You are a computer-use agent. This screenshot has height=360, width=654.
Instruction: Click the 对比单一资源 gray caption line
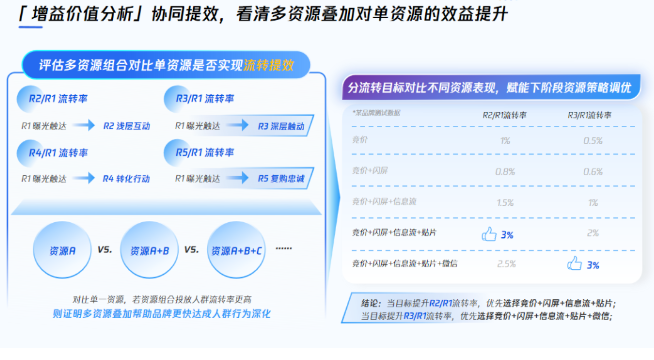coord(162,299)
